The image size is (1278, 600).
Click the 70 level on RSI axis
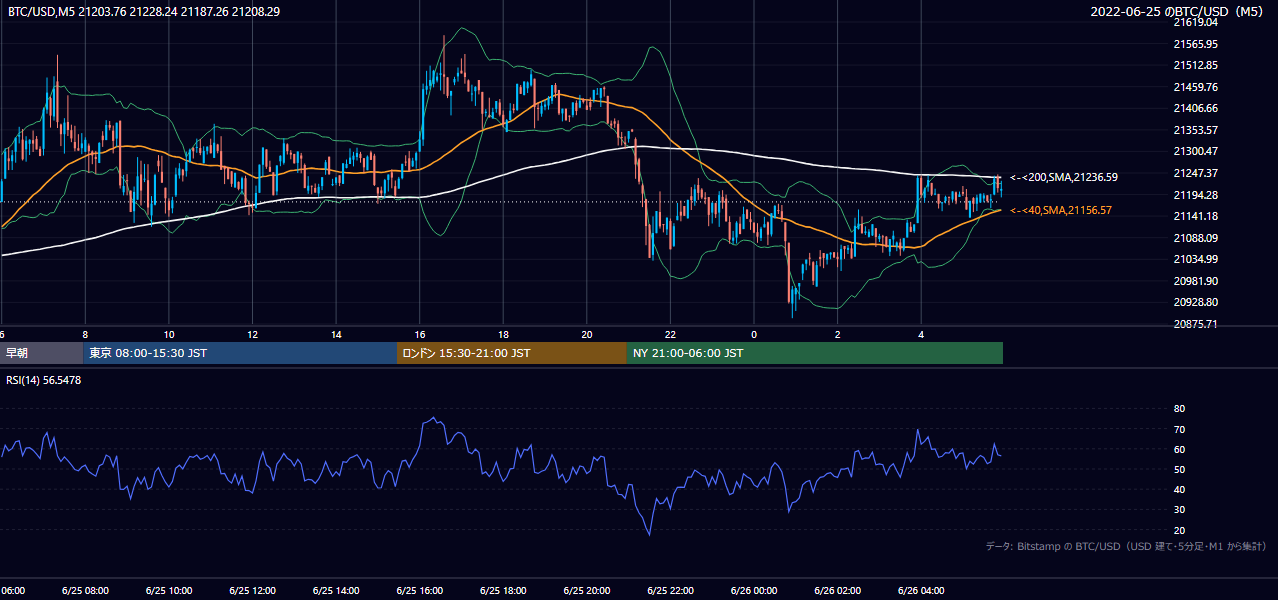[1179, 429]
